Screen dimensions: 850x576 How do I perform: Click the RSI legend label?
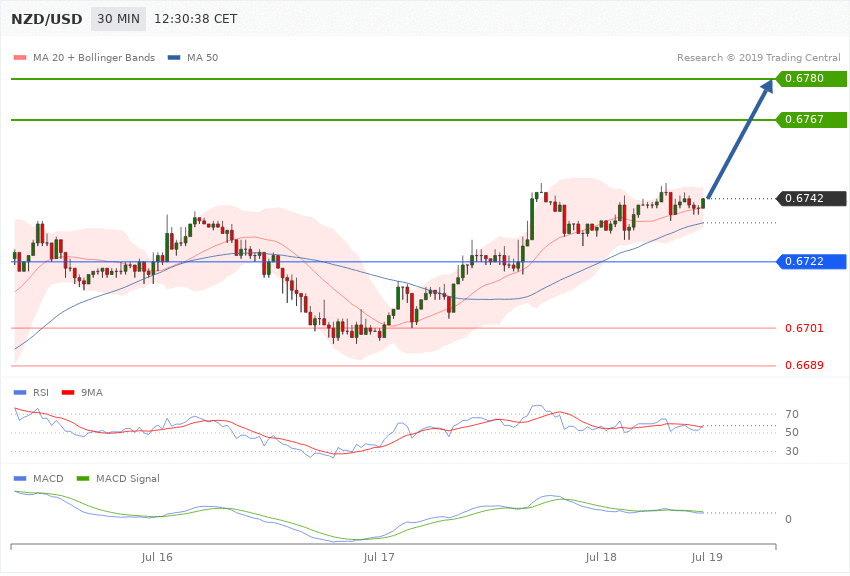point(41,392)
